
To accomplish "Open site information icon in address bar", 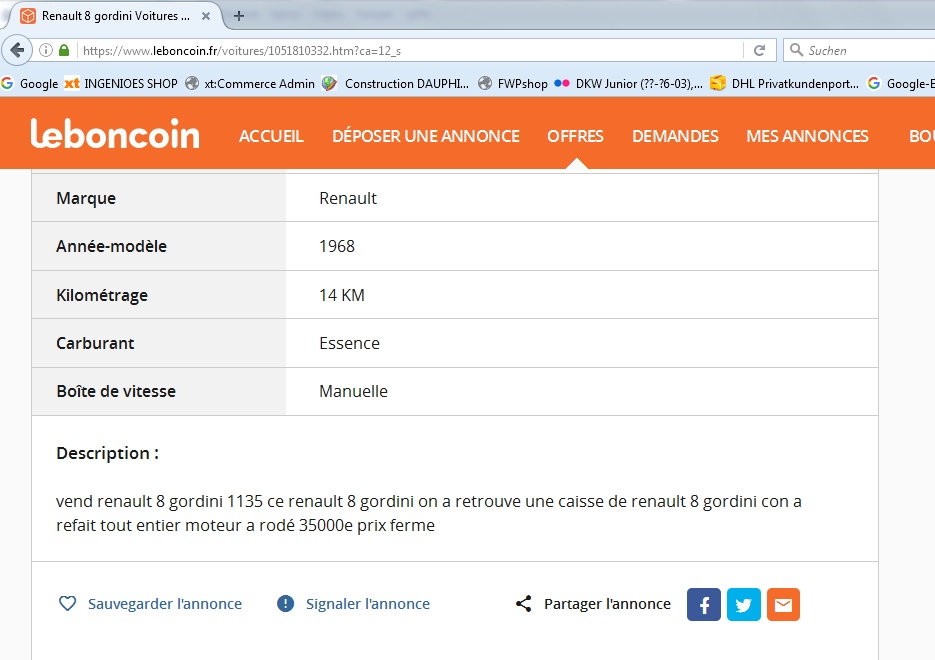I will (46, 51).
